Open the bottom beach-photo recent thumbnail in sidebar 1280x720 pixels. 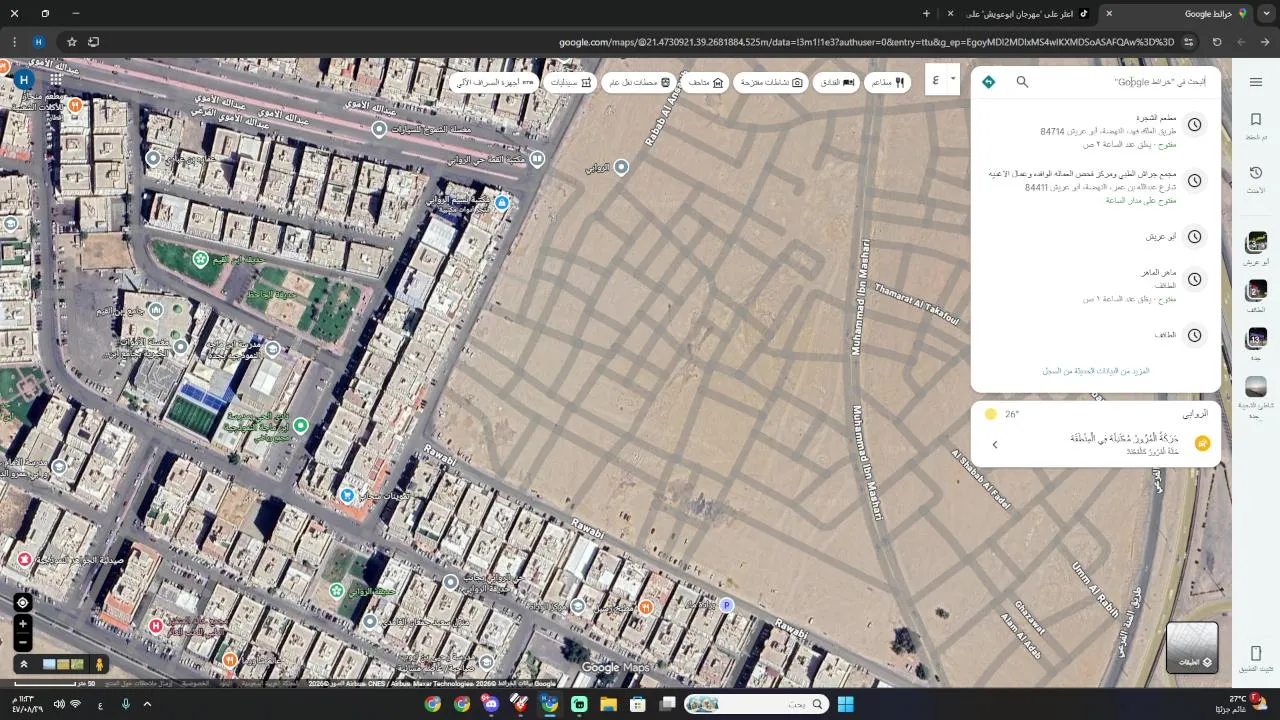[1256, 387]
